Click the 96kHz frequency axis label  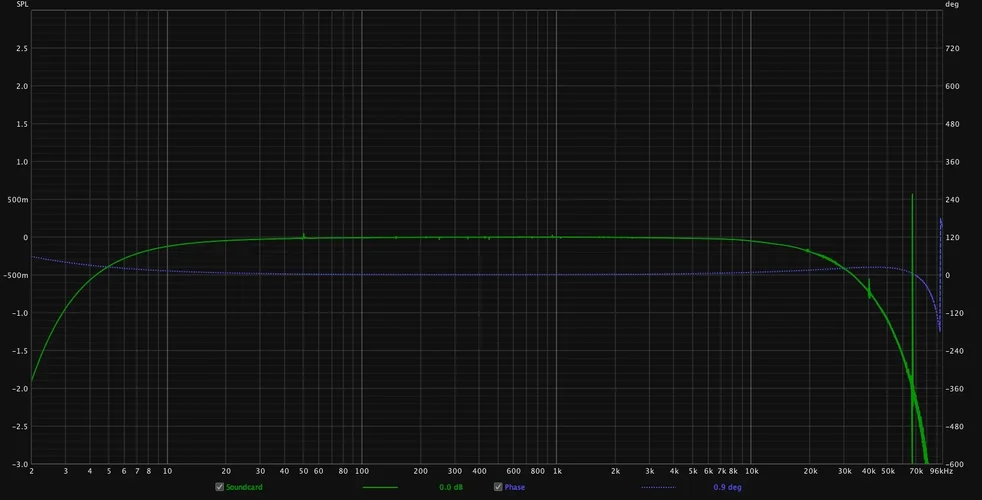pos(941,471)
